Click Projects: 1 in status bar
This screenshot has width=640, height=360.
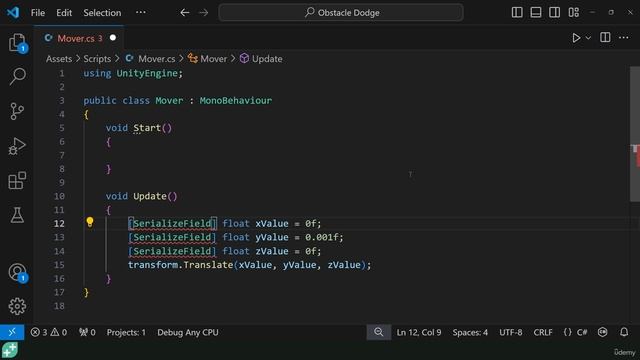point(126,332)
